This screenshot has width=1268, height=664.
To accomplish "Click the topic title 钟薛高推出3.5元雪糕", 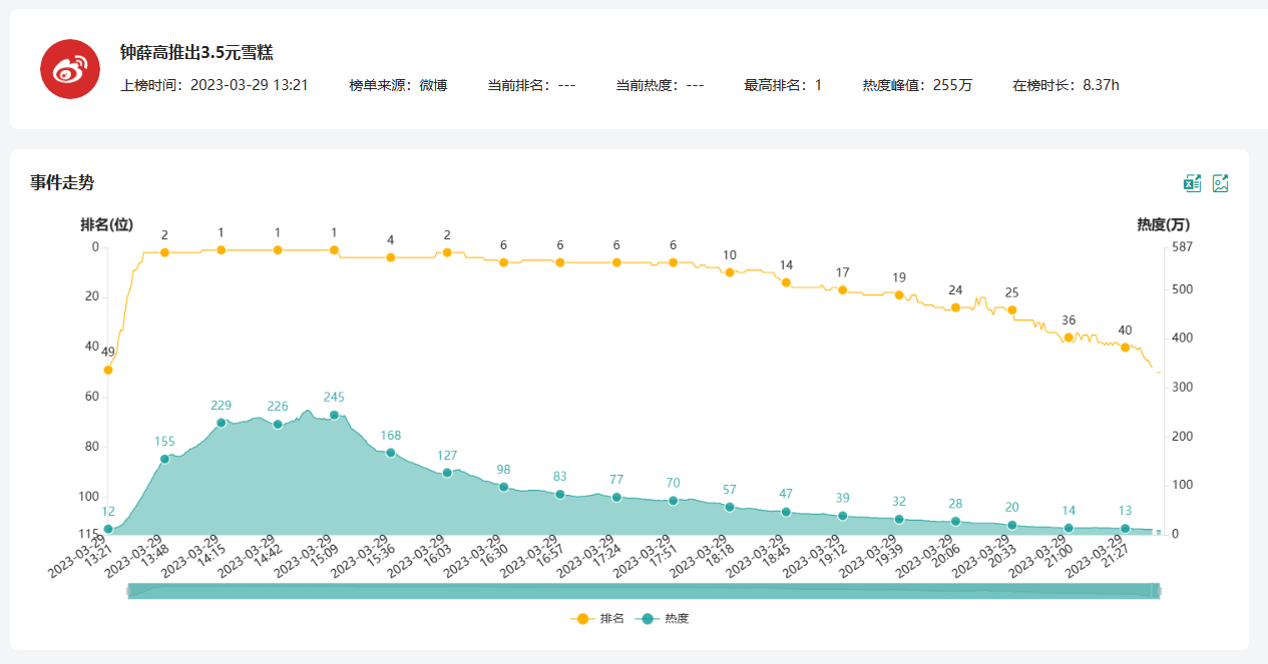I will pos(196,53).
